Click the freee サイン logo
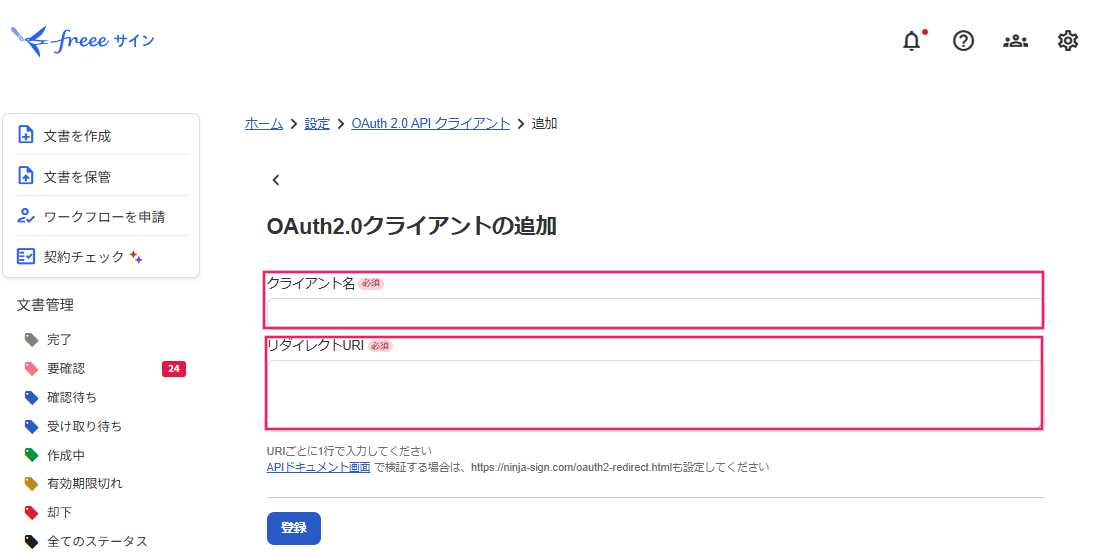Image resolution: width=1096 pixels, height=553 pixels. [x=82, y=41]
